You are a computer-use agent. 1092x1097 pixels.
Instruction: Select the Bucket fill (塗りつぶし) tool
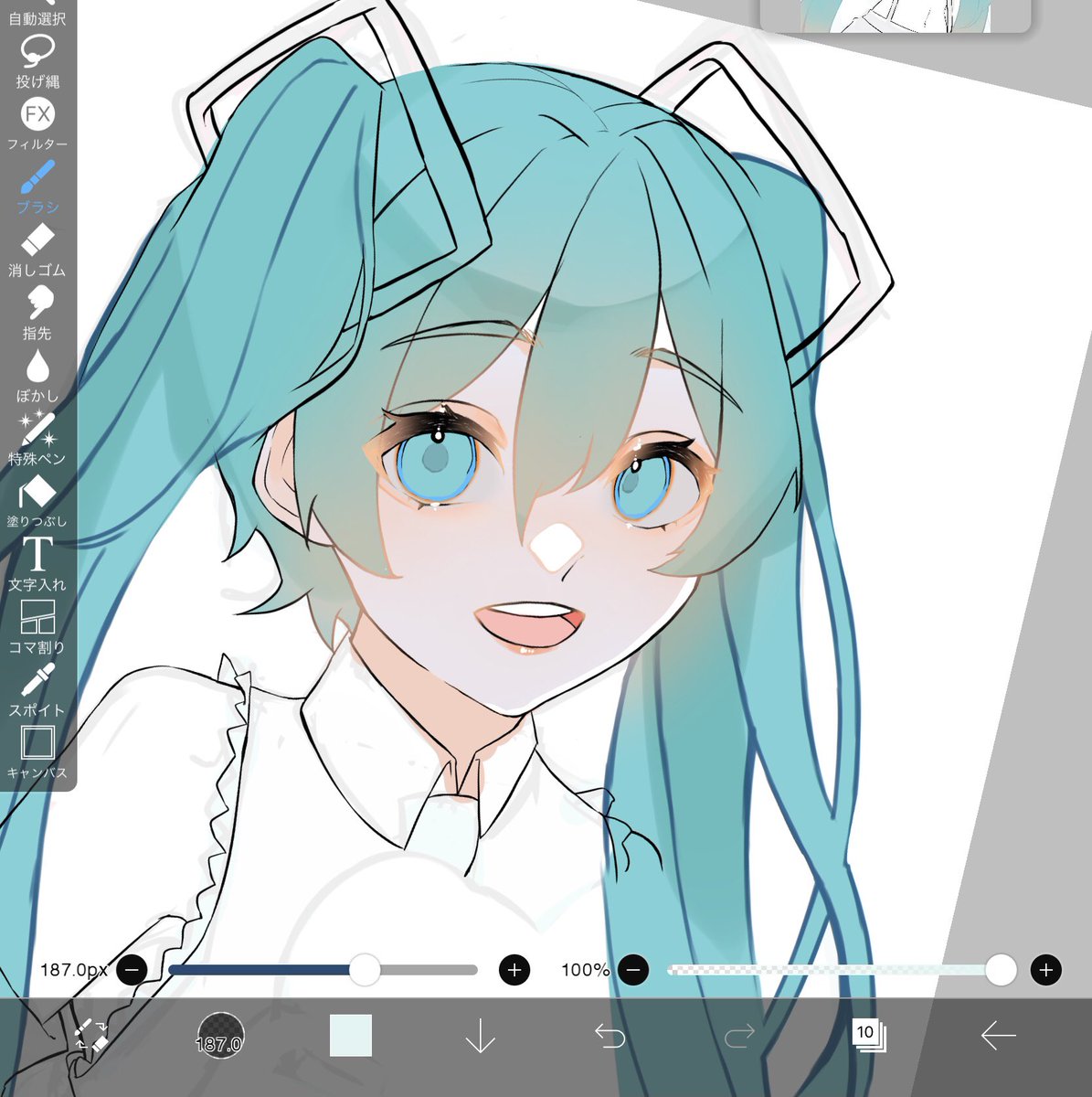tap(37, 502)
